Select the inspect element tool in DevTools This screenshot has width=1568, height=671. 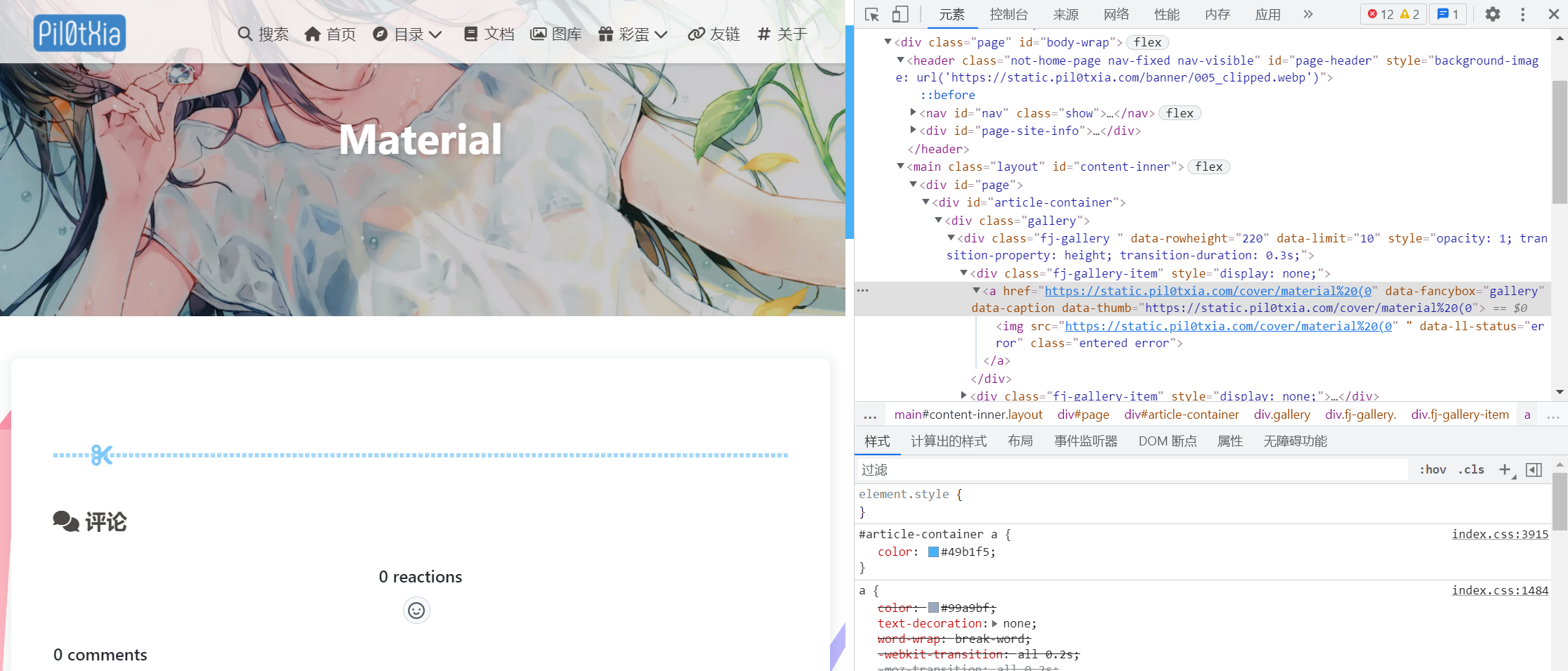(871, 14)
